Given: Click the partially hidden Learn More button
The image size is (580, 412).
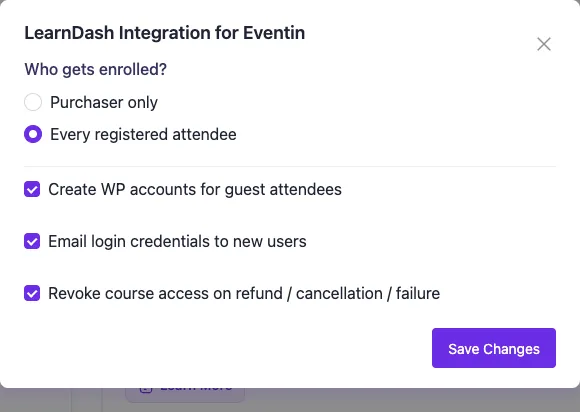Looking at the screenshot, I should (x=185, y=395).
